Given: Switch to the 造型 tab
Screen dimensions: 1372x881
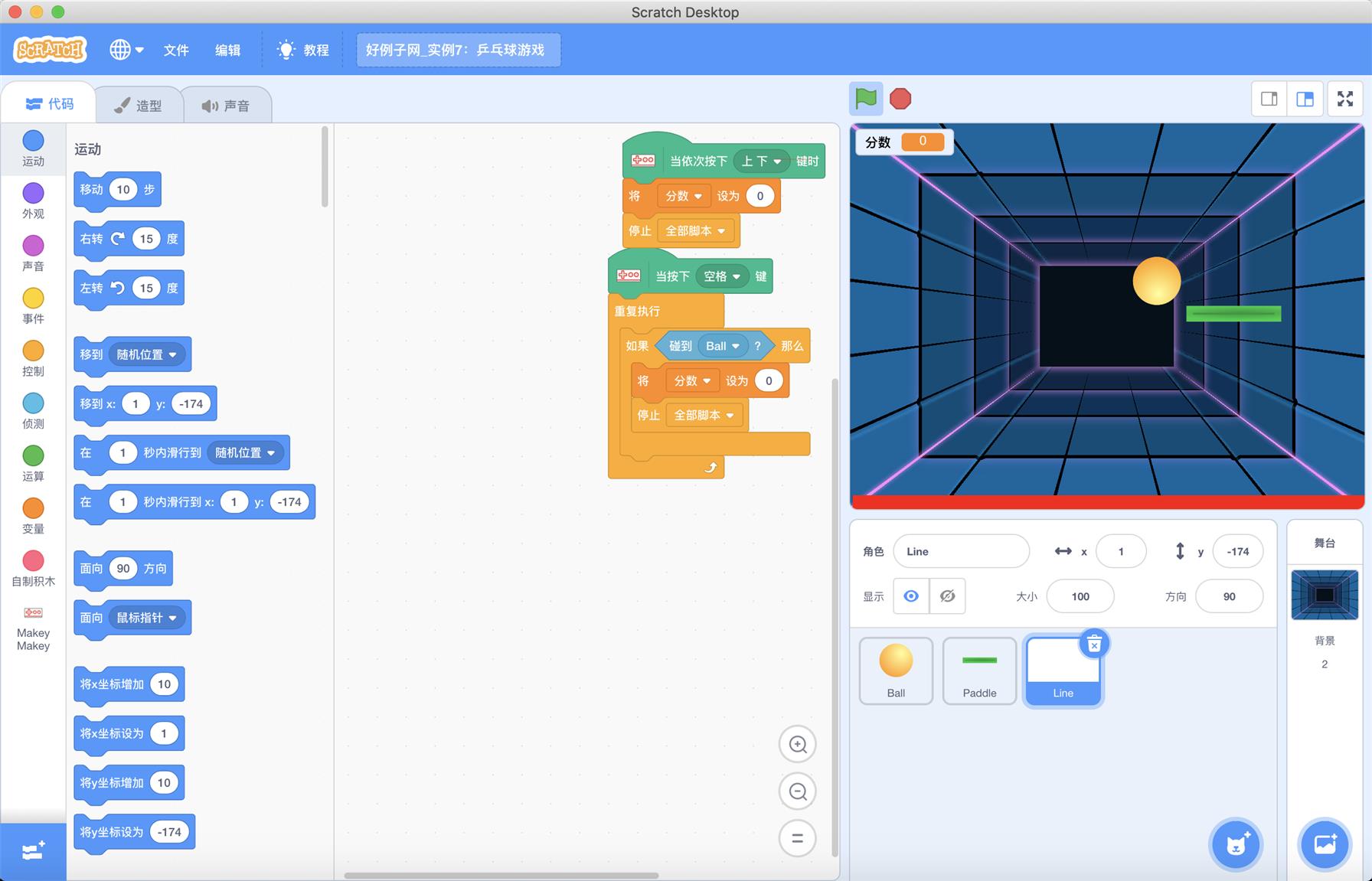Looking at the screenshot, I should [x=139, y=106].
